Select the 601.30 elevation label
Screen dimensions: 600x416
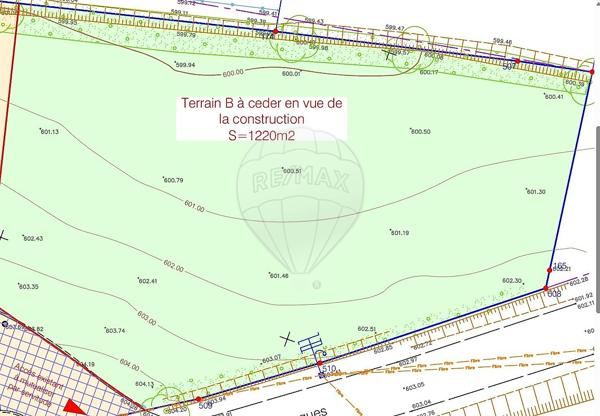point(536,192)
